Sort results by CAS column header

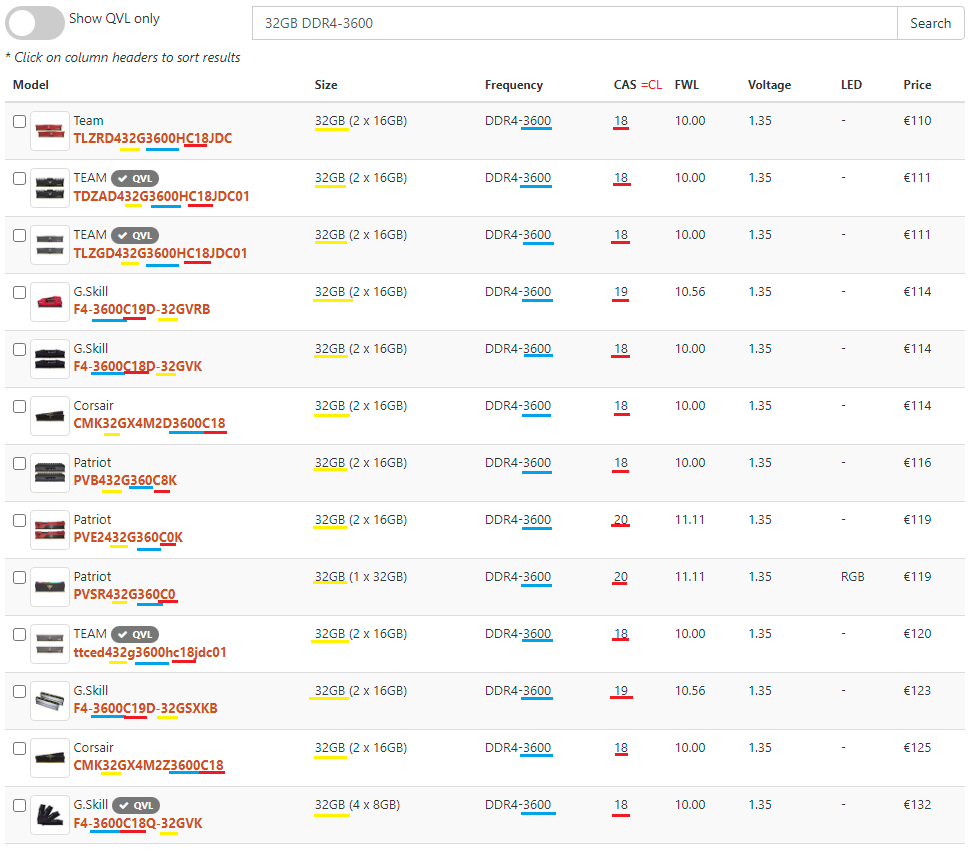(x=625, y=85)
